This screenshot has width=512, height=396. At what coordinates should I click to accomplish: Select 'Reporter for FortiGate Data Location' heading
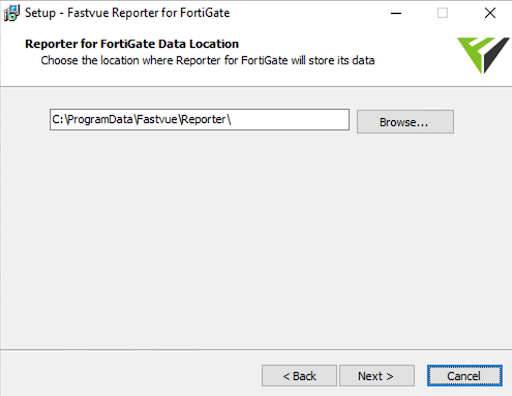pyautogui.click(x=132, y=44)
